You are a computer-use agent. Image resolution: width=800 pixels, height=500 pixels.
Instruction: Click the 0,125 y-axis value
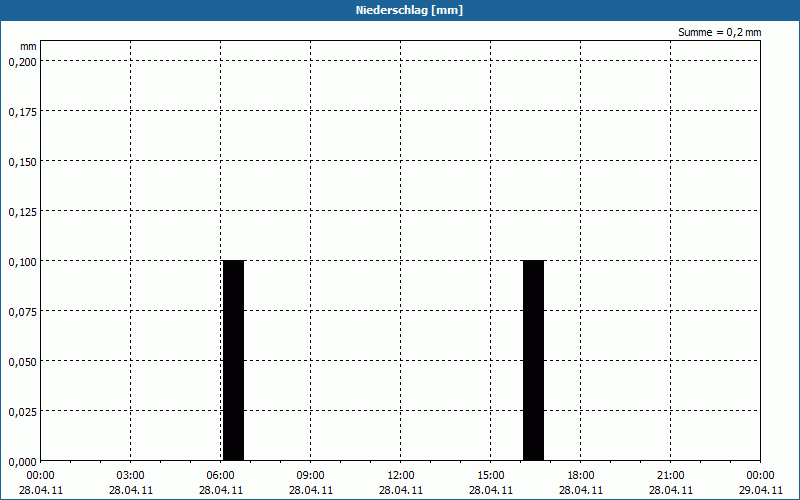[22, 212]
